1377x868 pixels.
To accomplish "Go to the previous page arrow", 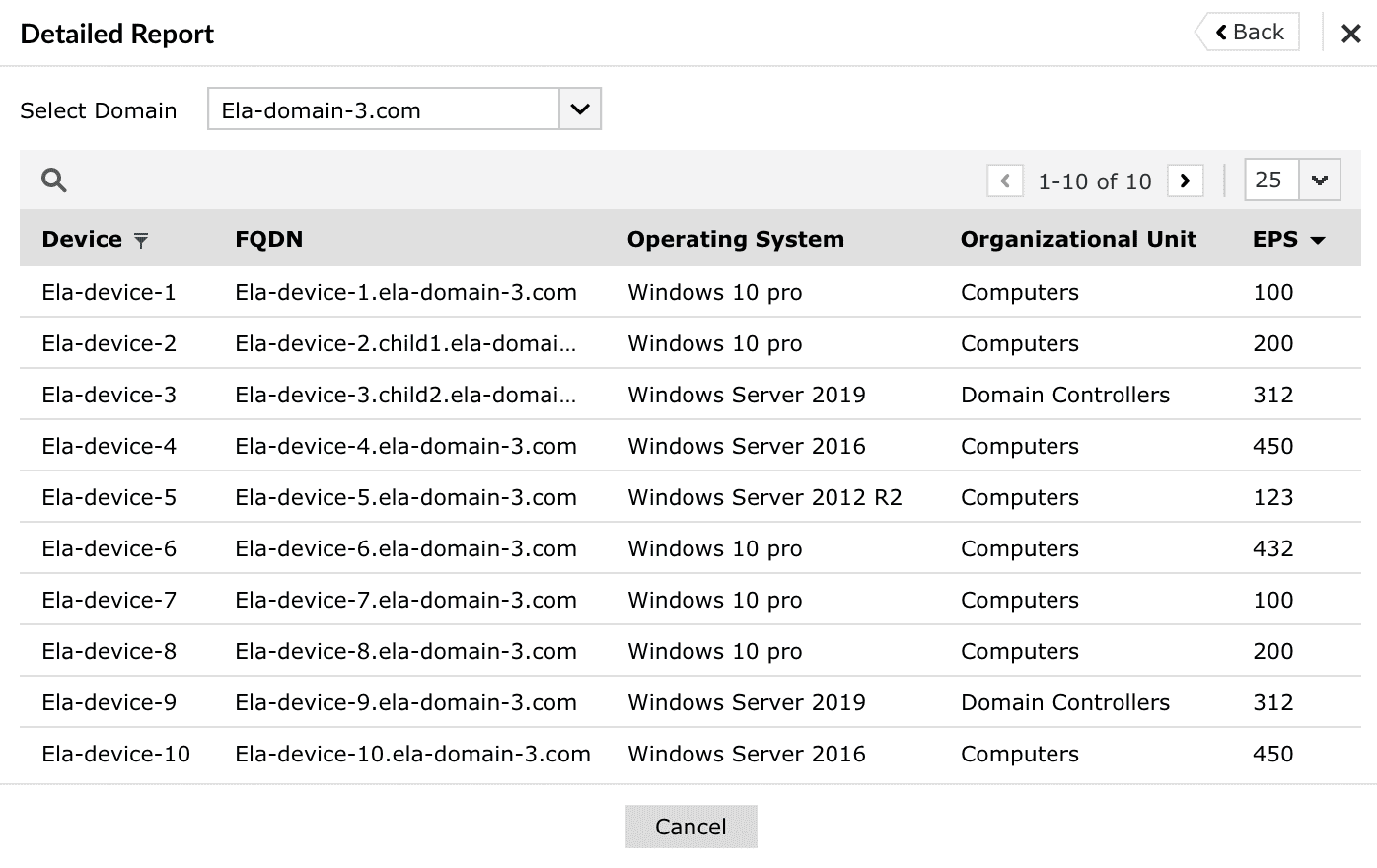I will (1005, 181).
